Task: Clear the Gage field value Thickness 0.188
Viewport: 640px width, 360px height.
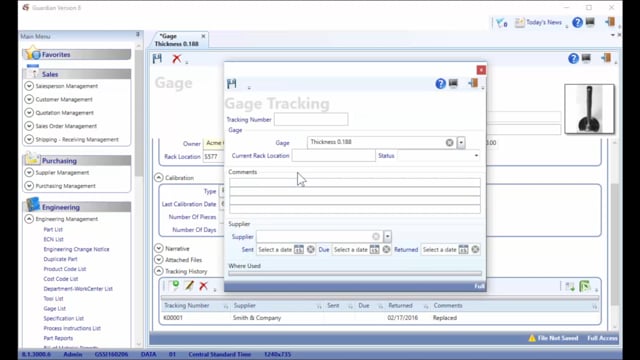Action: pyautogui.click(x=449, y=142)
